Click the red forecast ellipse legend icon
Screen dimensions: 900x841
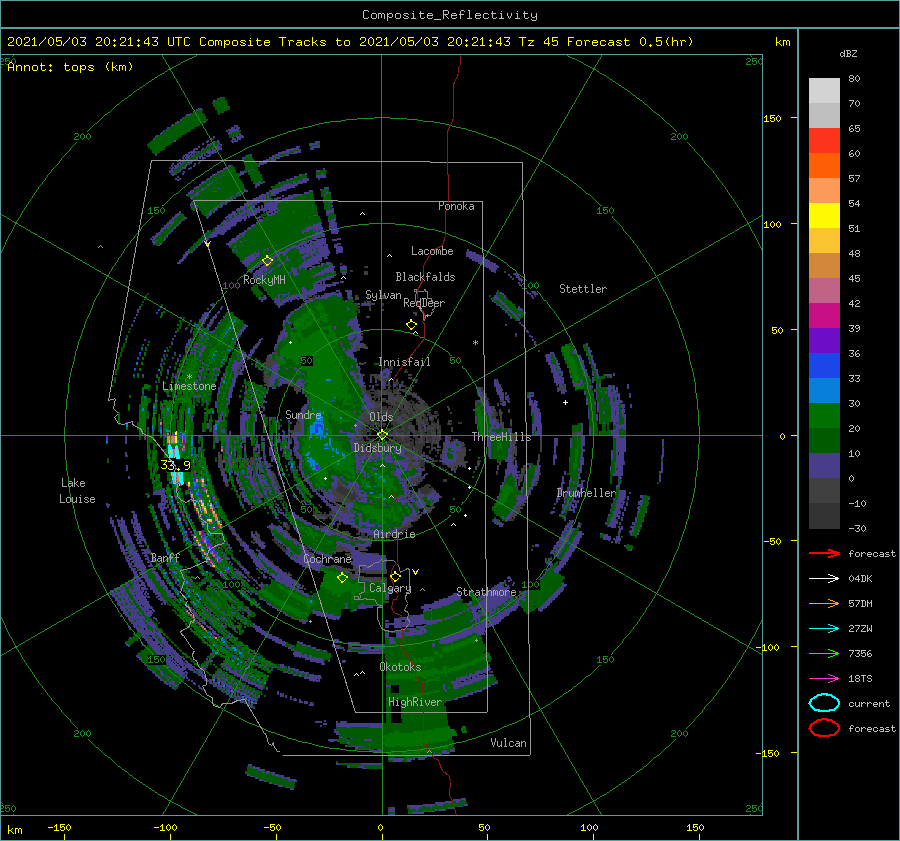[824, 728]
